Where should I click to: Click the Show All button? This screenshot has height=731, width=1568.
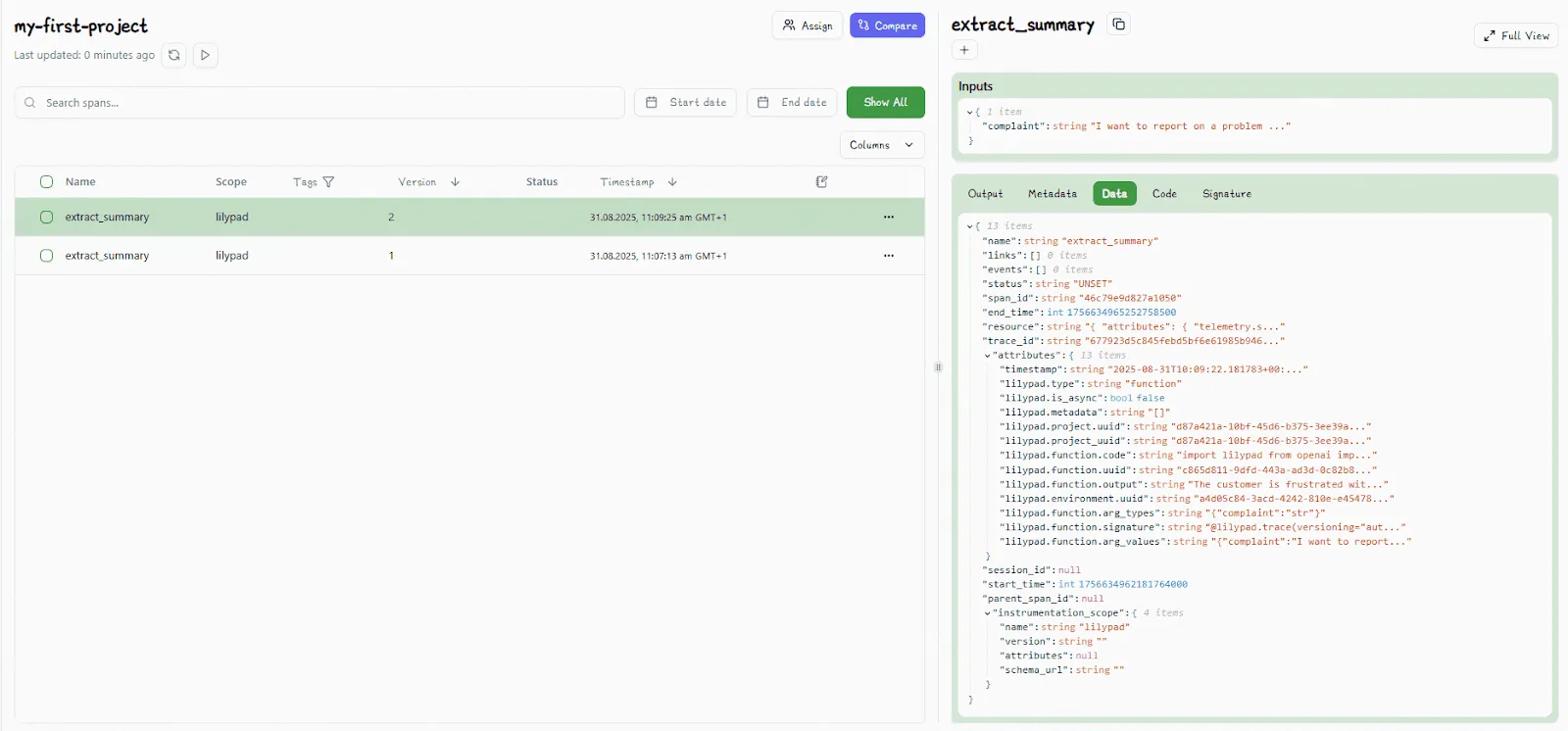(x=885, y=102)
